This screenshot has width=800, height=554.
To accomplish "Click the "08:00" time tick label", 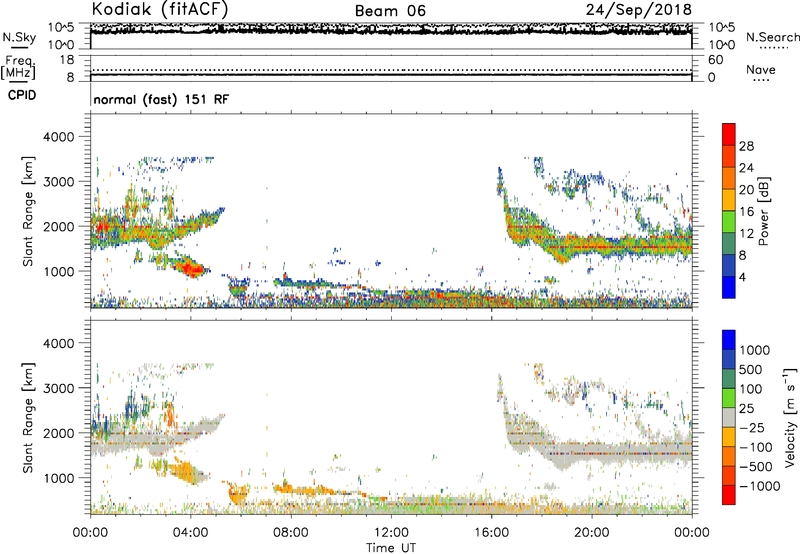I will 291,533.
